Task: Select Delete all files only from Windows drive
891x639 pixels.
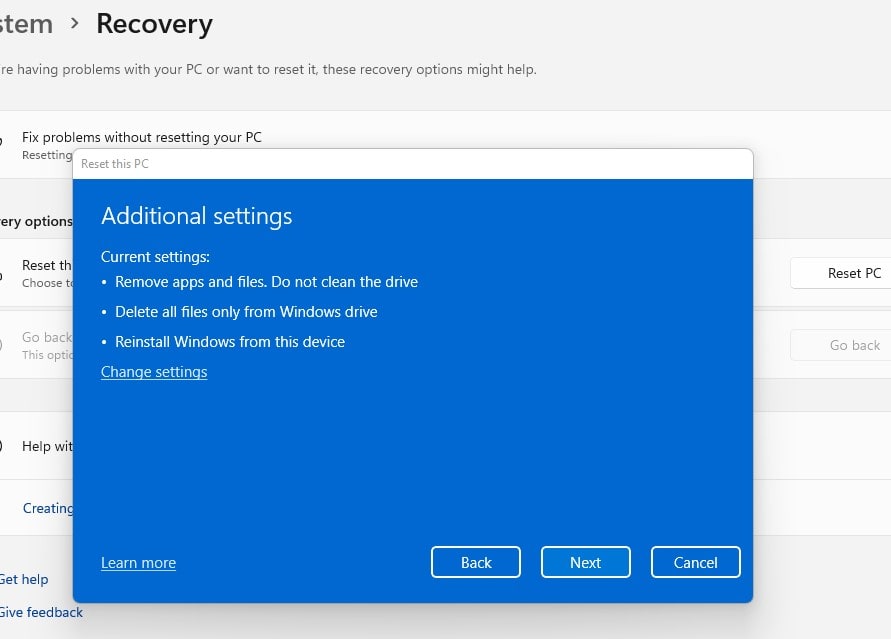Action: 246,312
